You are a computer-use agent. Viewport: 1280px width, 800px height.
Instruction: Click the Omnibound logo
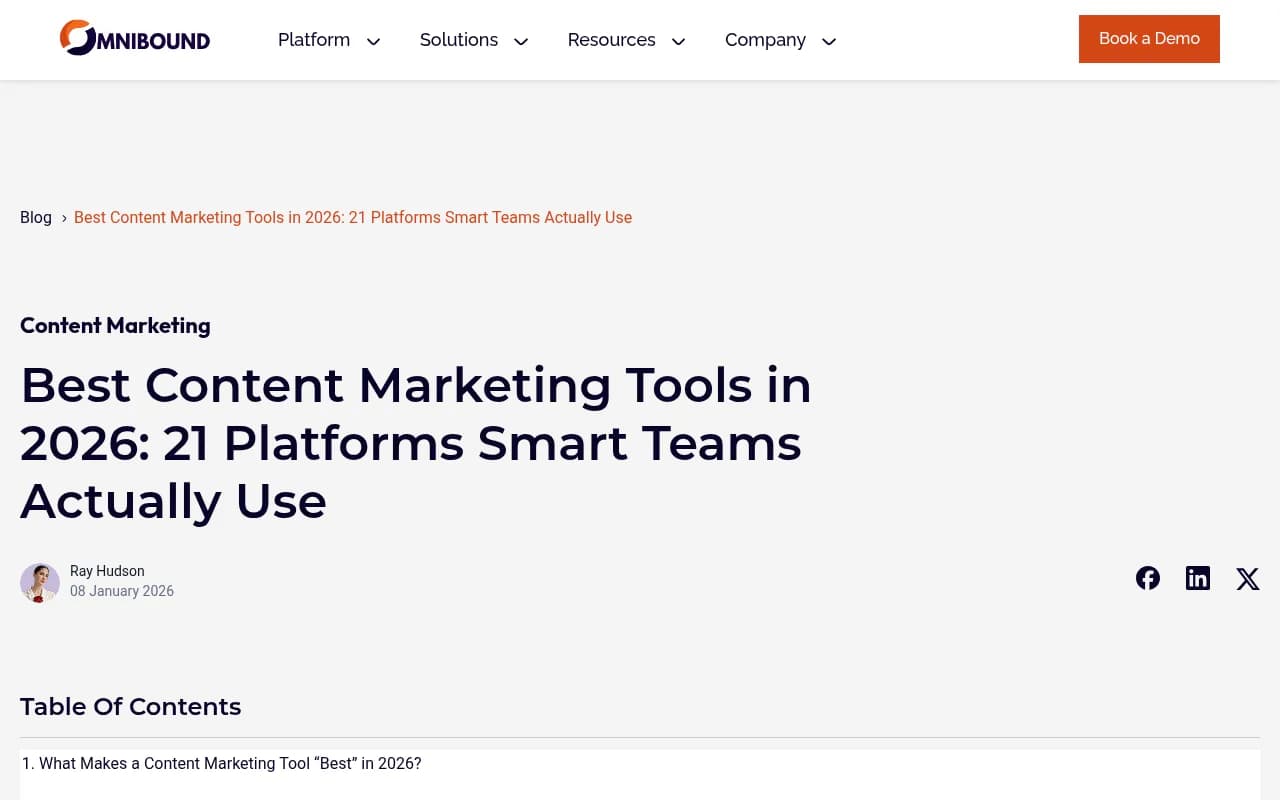tap(134, 38)
